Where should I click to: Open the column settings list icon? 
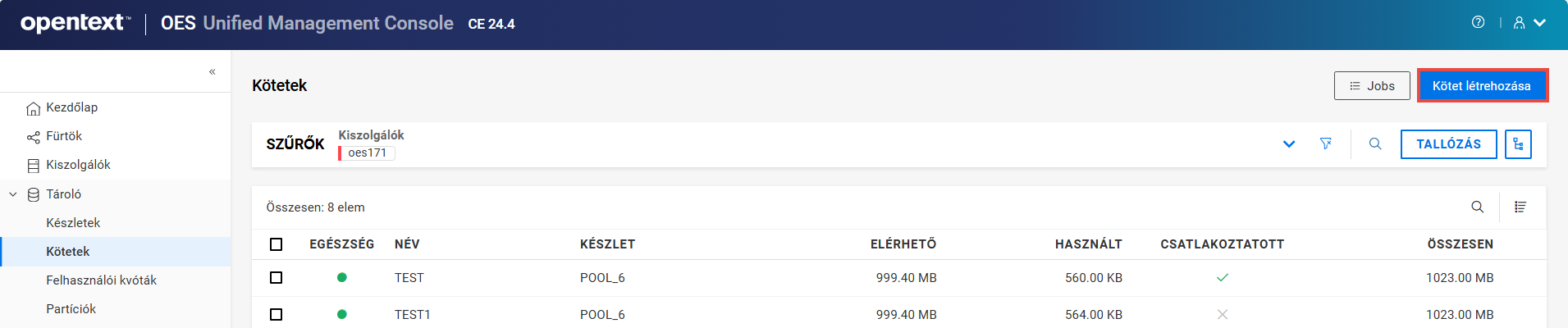[x=1520, y=207]
